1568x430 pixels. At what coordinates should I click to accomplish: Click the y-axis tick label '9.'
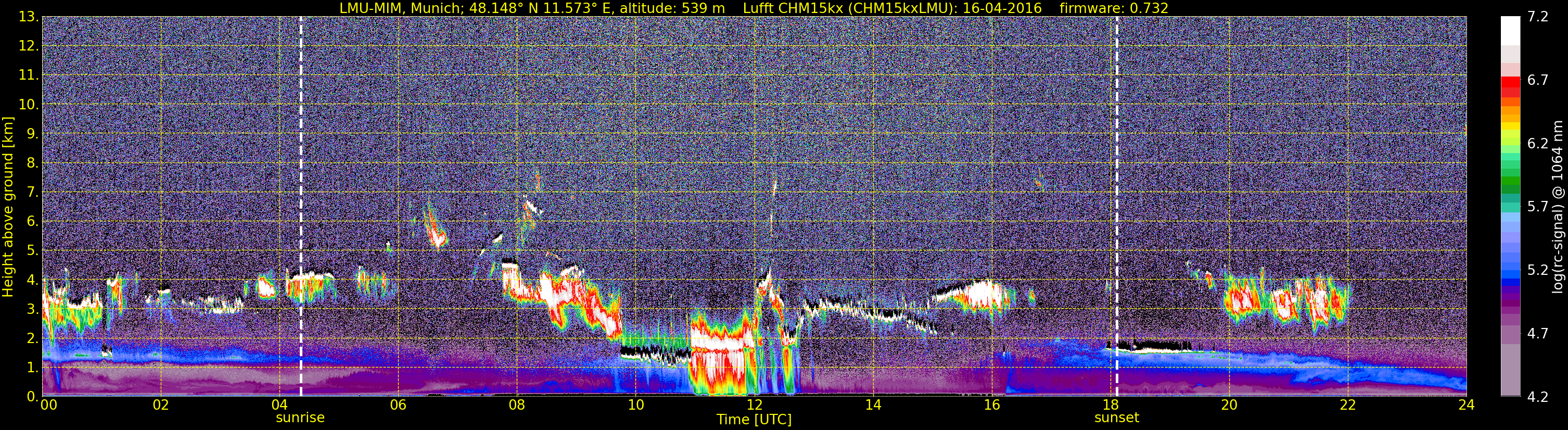pos(32,134)
